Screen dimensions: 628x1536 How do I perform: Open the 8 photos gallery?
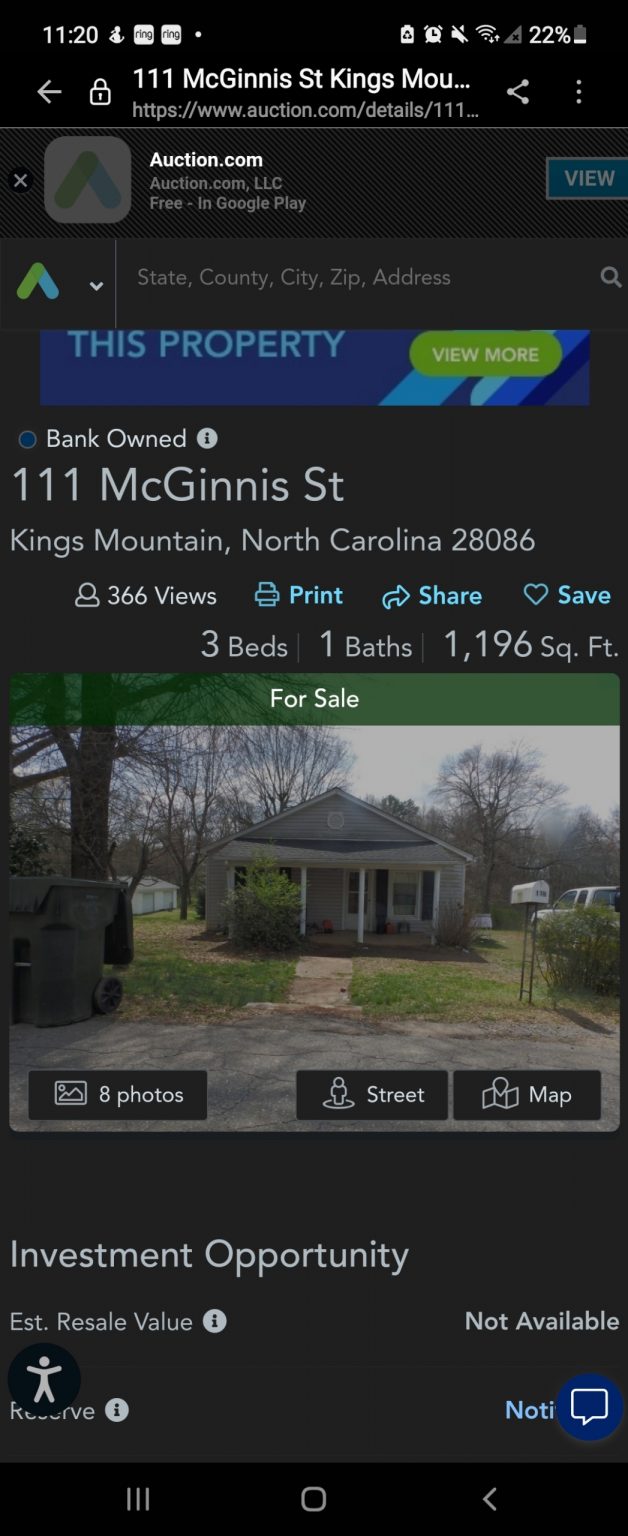click(x=118, y=1095)
